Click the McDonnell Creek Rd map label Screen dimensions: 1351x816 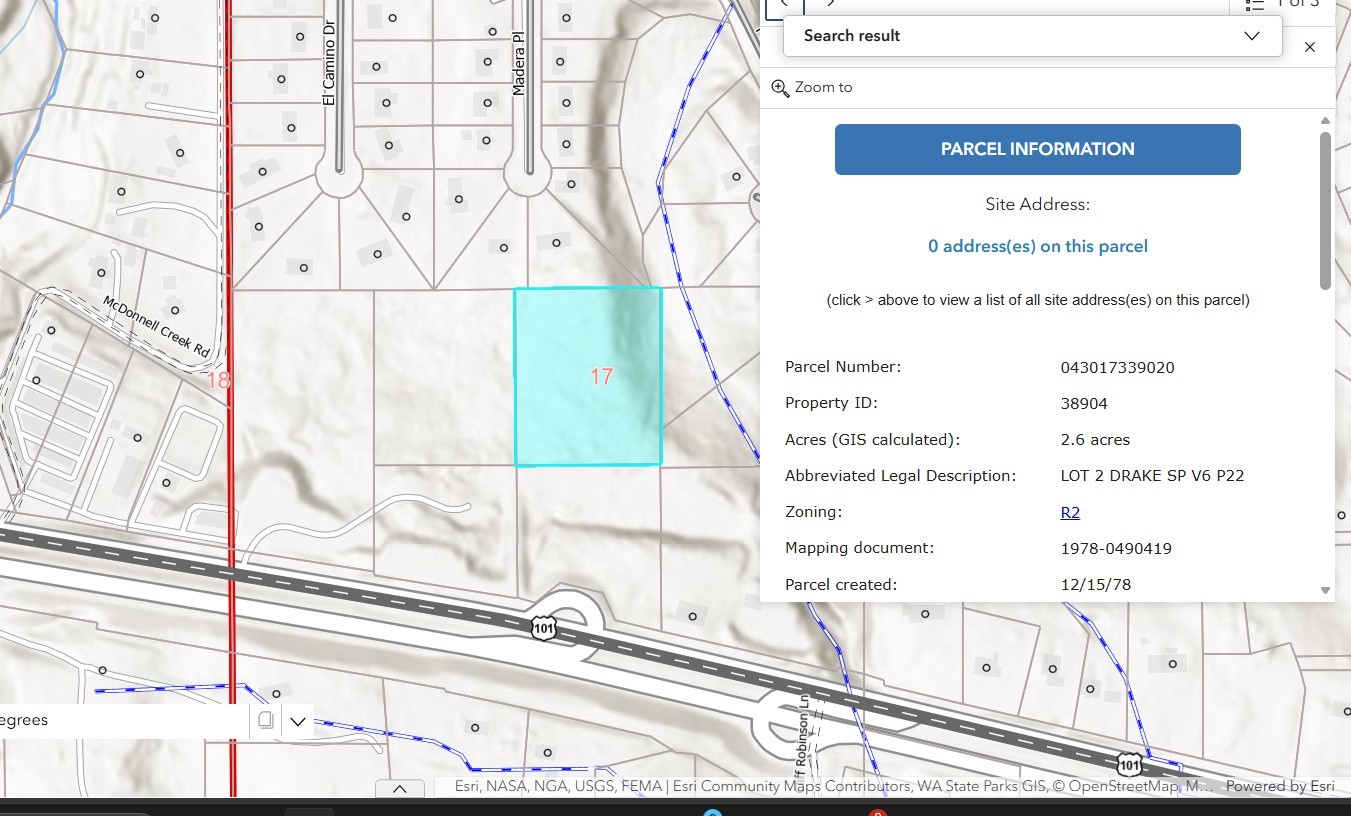pyautogui.click(x=157, y=327)
